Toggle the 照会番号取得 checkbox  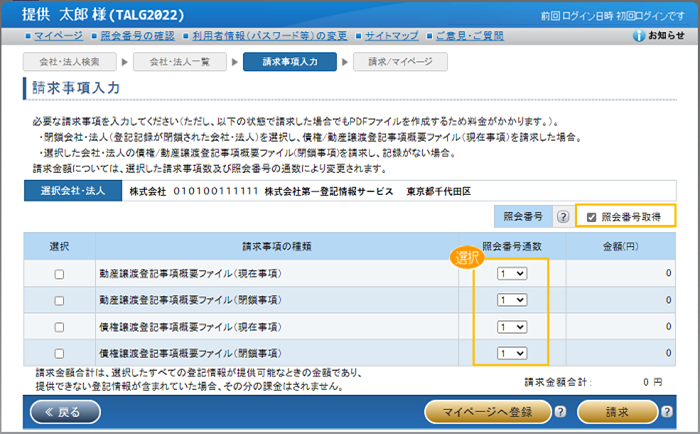tap(592, 217)
